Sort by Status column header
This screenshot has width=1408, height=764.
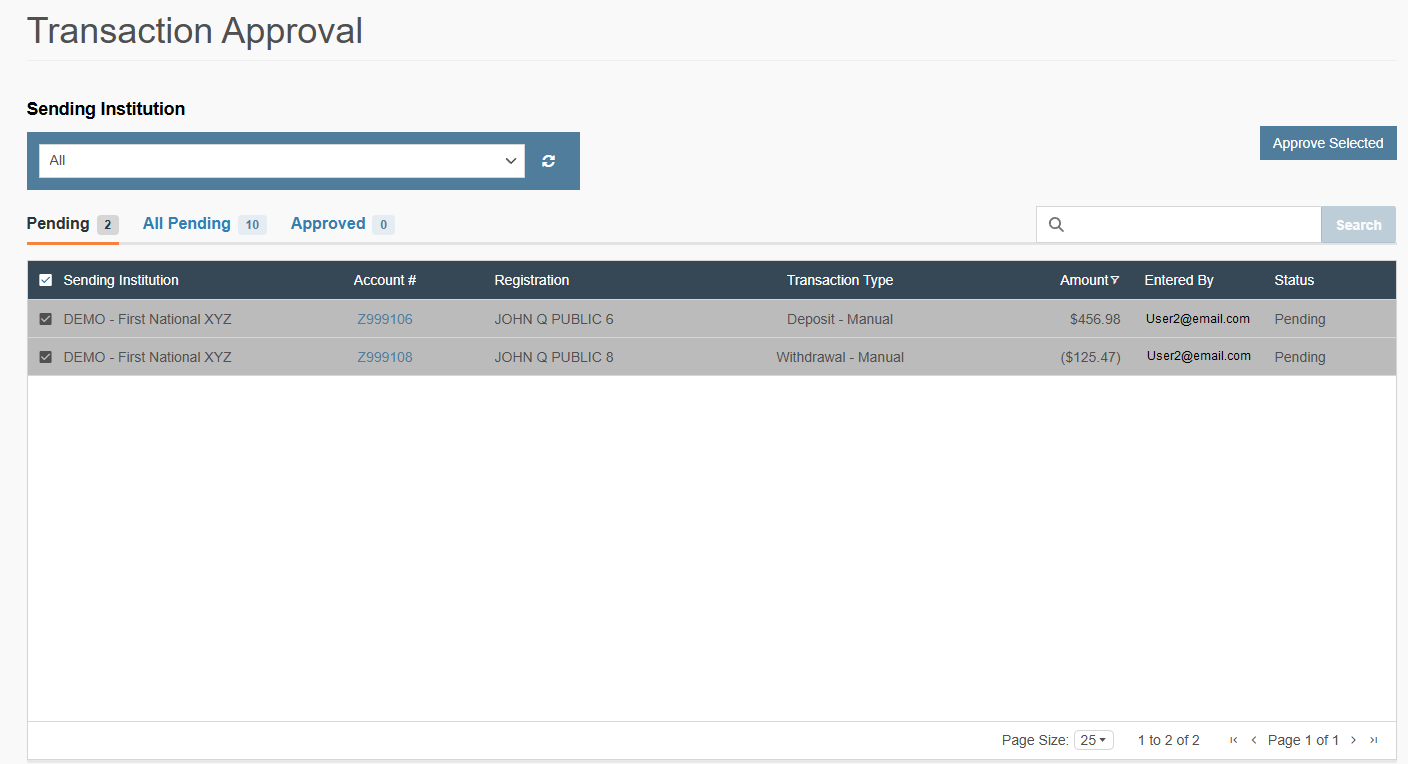click(x=1294, y=280)
